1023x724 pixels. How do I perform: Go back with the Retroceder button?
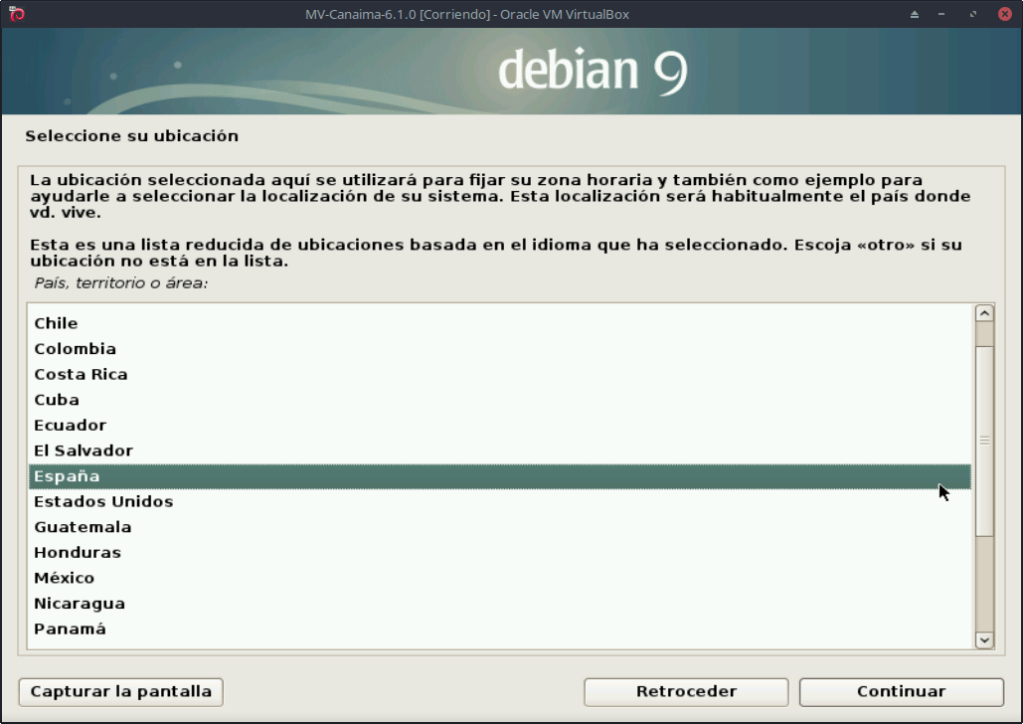click(x=686, y=692)
